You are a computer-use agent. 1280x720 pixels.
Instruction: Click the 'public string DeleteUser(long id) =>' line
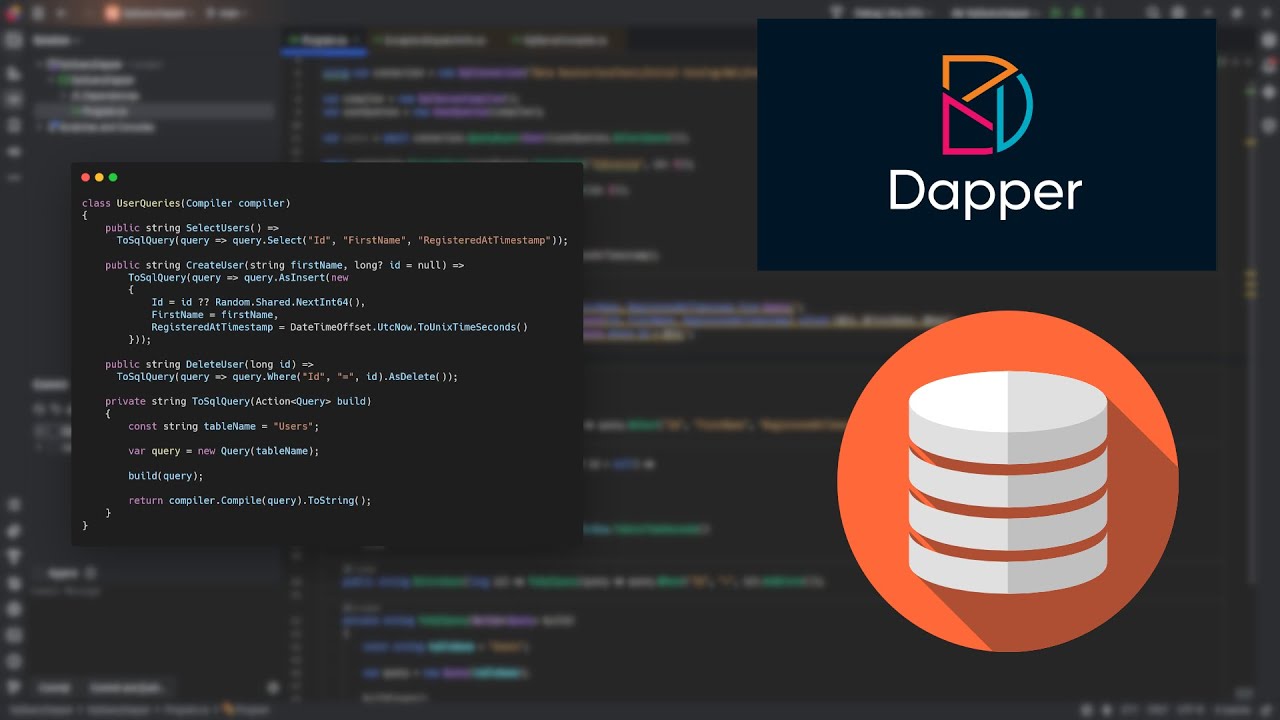[x=209, y=364]
